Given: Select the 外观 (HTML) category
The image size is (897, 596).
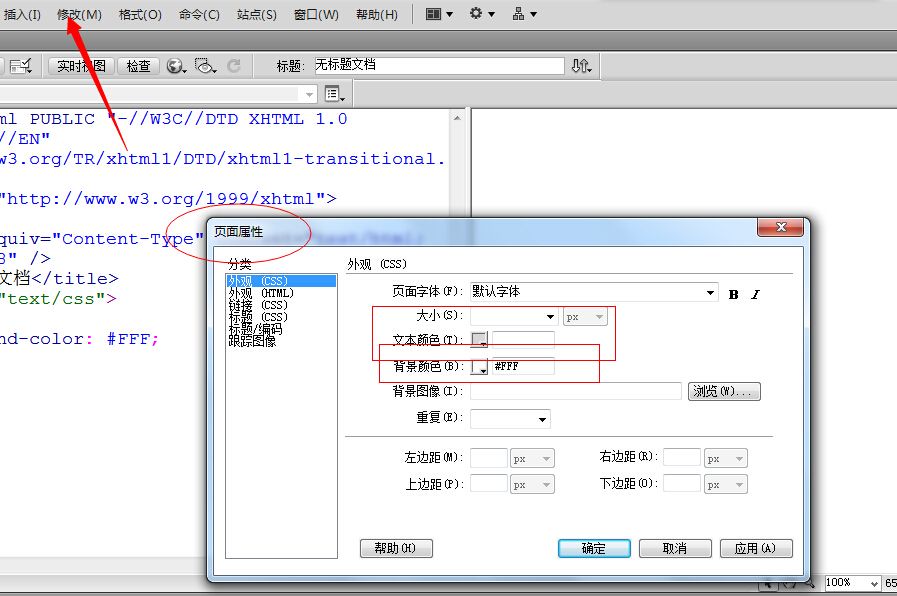Looking at the screenshot, I should 266,293.
